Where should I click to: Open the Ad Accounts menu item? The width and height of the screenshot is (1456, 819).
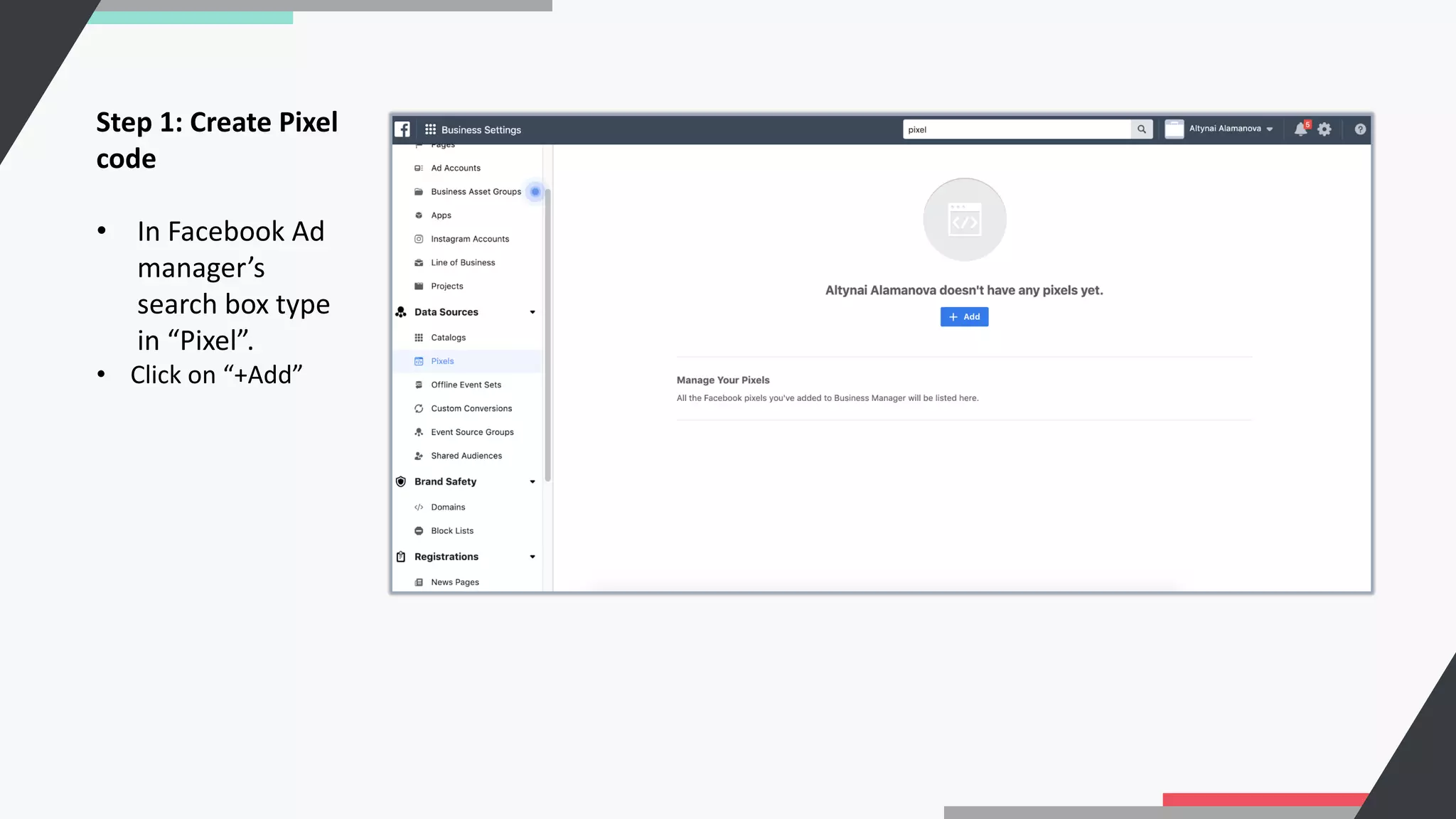click(456, 168)
